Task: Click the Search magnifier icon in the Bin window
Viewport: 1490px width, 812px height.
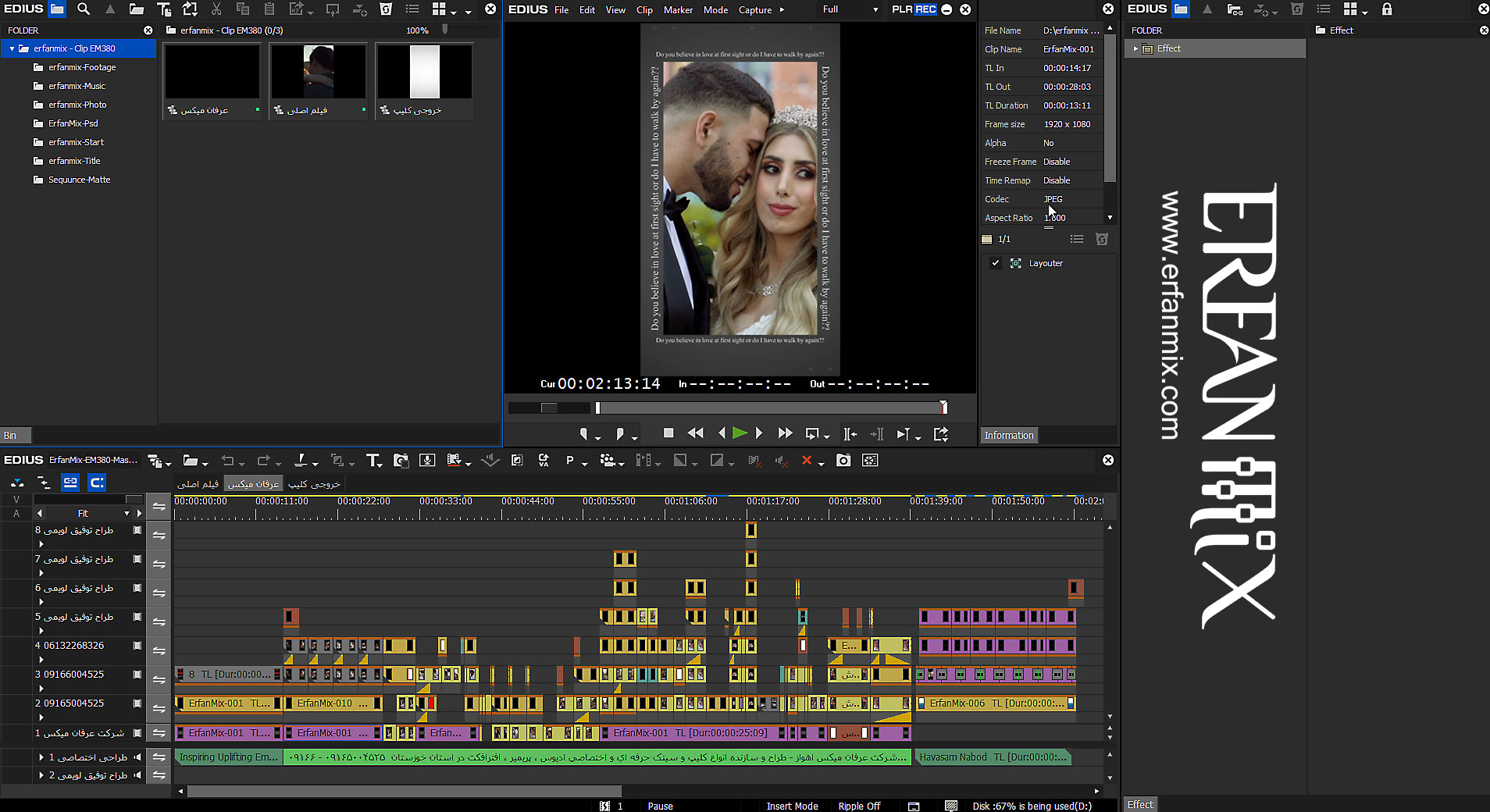Action: [x=84, y=9]
